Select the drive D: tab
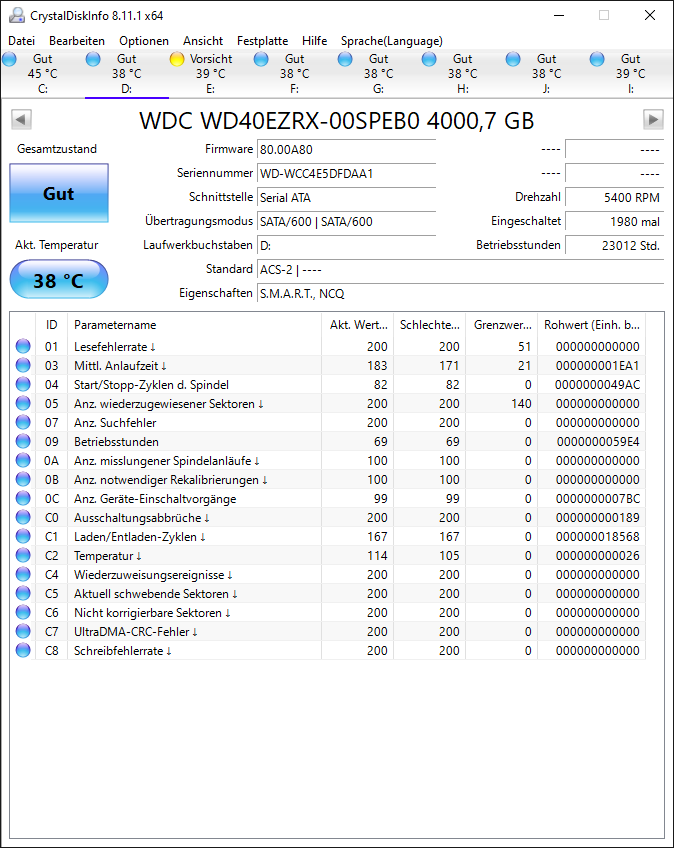The image size is (674, 848). [x=127, y=74]
